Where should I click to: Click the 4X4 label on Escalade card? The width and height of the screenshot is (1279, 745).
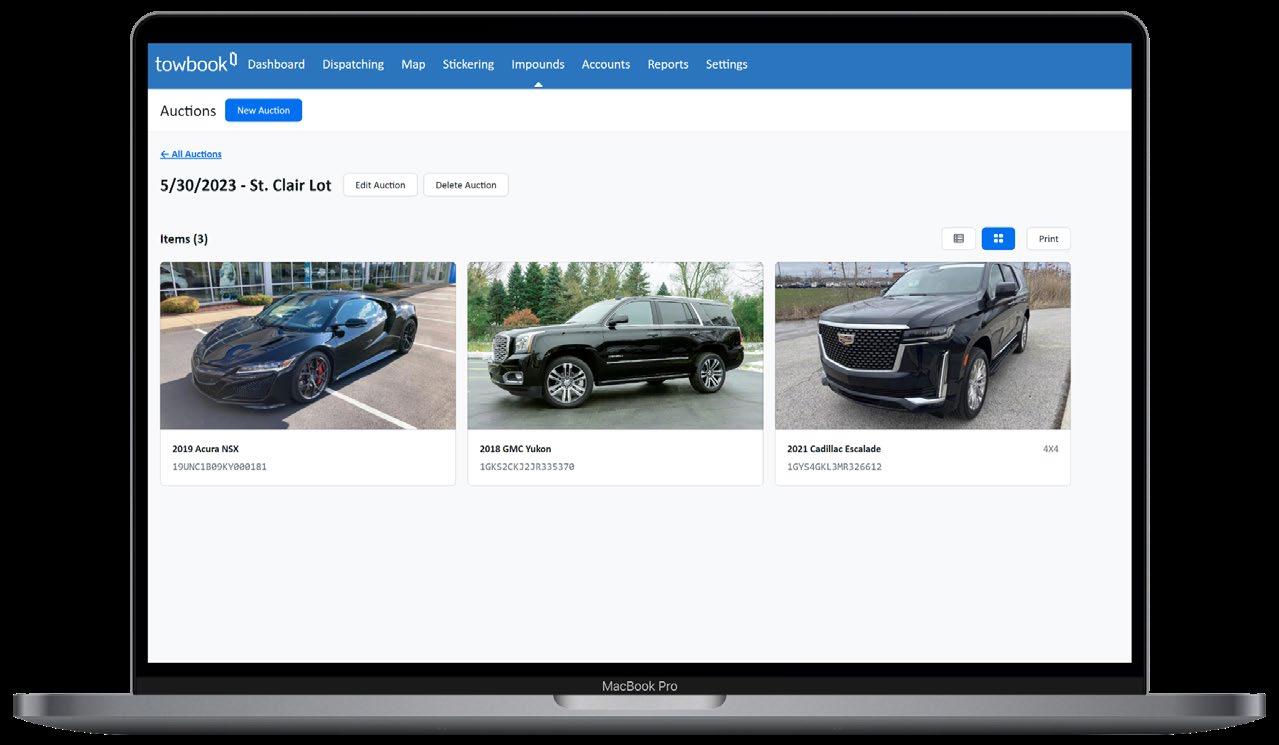coord(1050,449)
